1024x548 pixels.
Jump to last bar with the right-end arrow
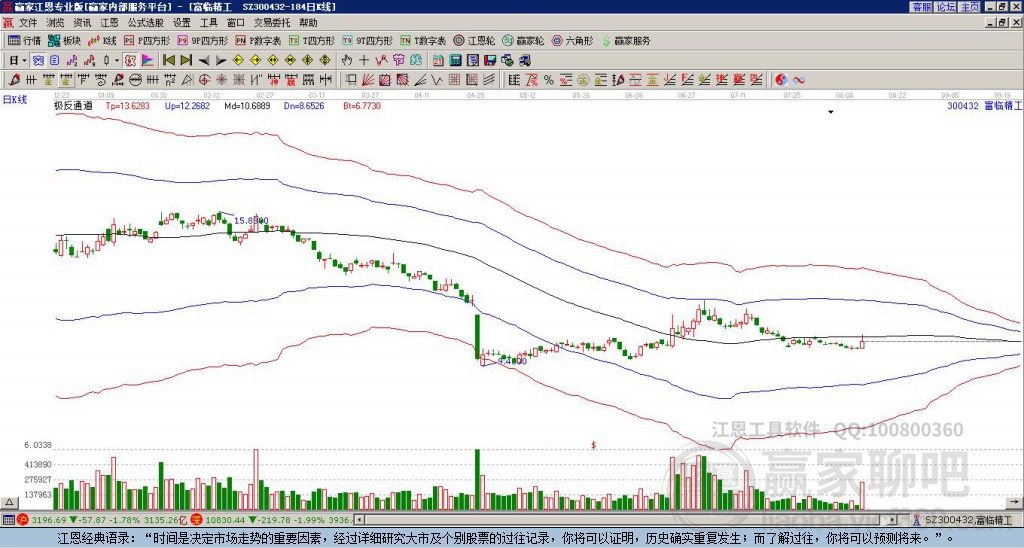[x=186, y=61]
